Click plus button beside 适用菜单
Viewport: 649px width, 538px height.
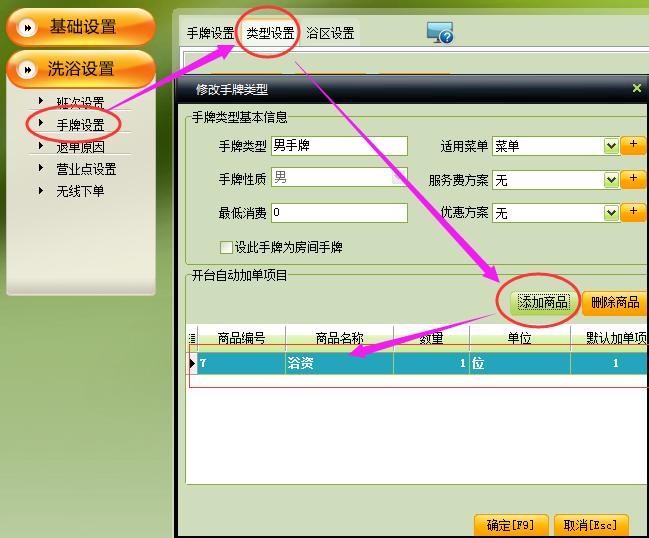click(633, 146)
